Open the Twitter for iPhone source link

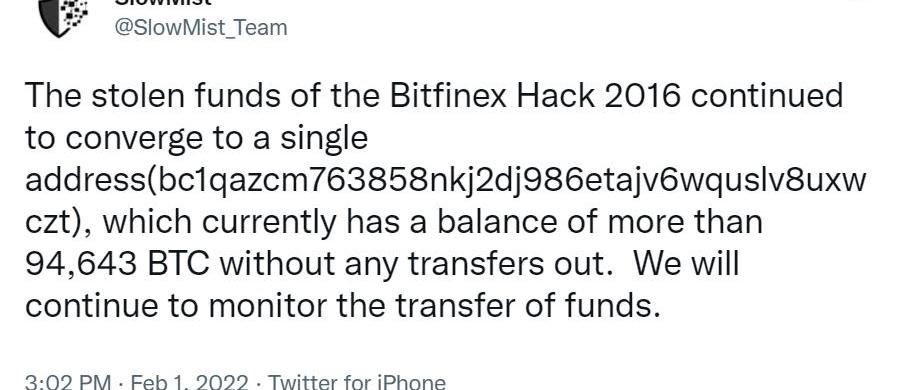[x=357, y=382]
